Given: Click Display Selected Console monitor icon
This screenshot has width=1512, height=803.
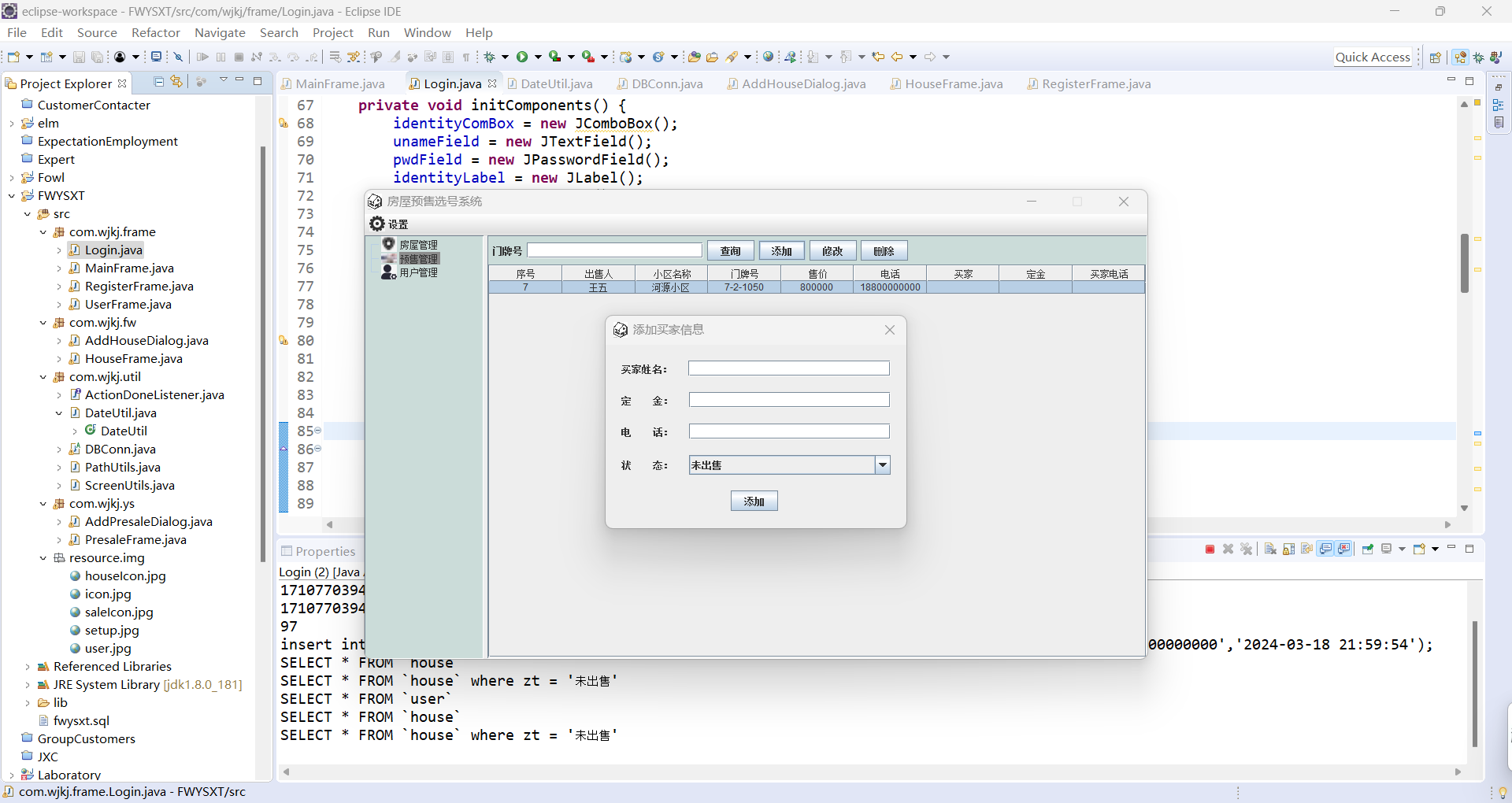Looking at the screenshot, I should coord(1386,549).
